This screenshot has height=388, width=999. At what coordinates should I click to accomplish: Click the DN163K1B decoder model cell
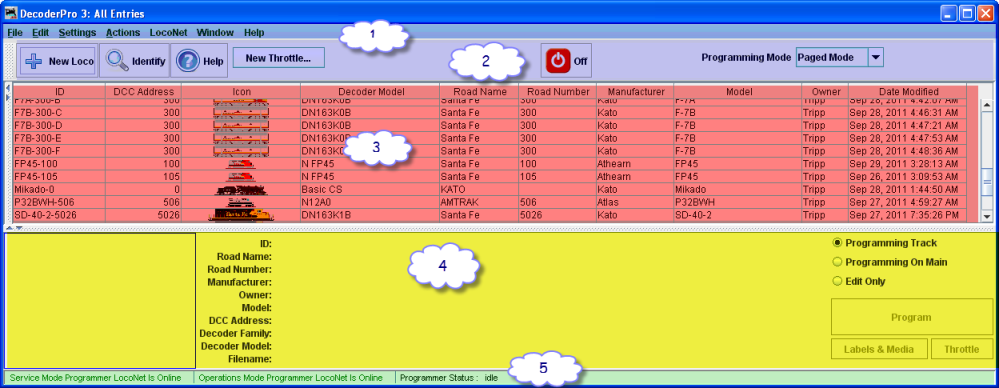tap(370, 215)
